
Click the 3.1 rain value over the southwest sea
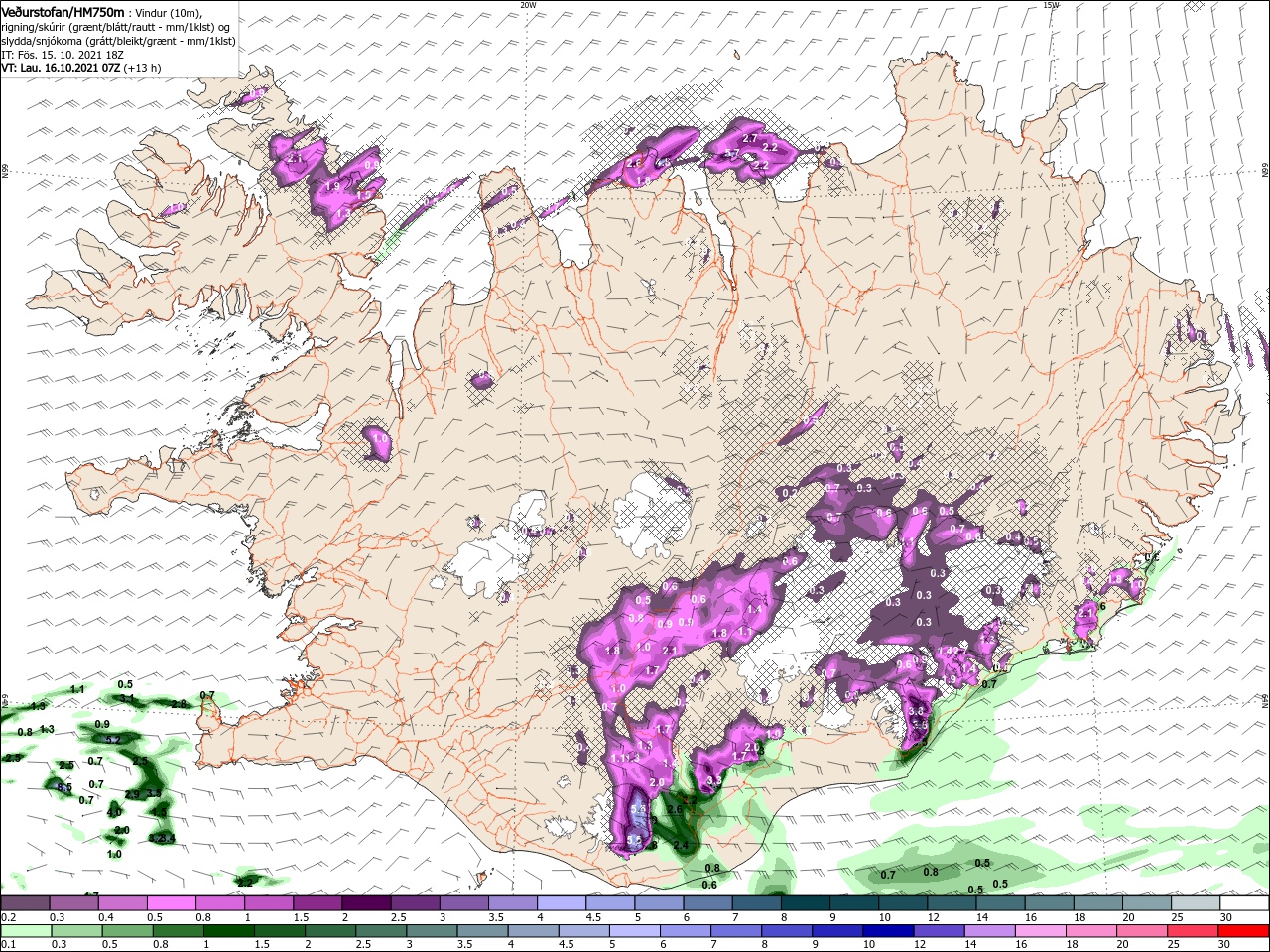pos(127,698)
